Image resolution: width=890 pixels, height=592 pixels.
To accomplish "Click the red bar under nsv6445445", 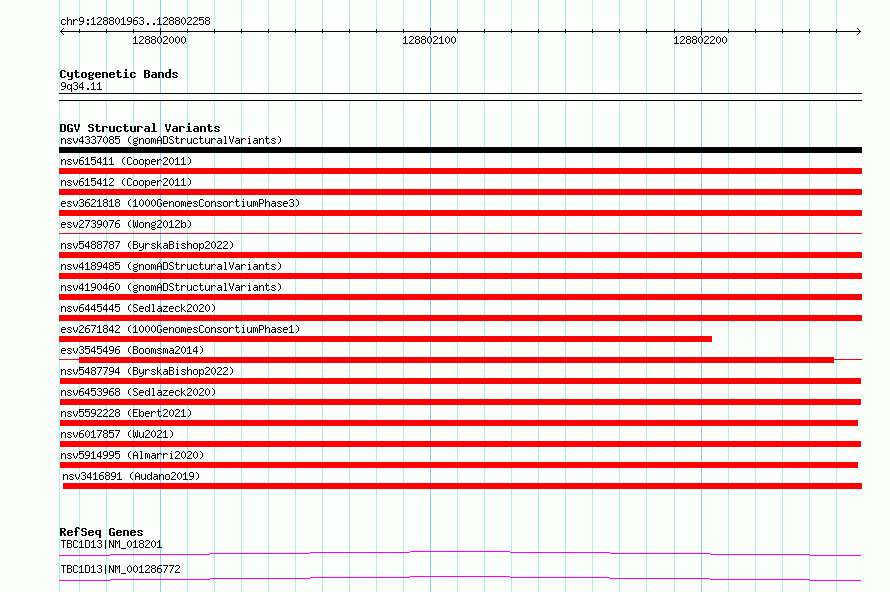I will [460, 318].
